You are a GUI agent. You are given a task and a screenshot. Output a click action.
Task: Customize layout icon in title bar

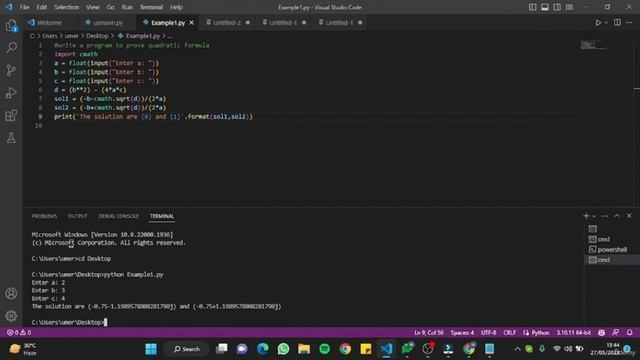coord(569,7)
